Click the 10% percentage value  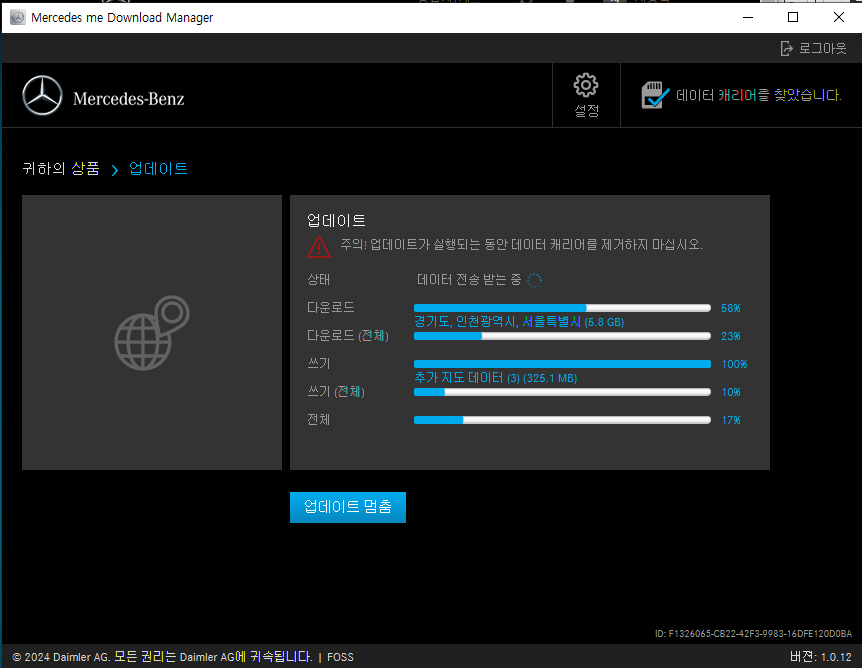click(x=731, y=392)
